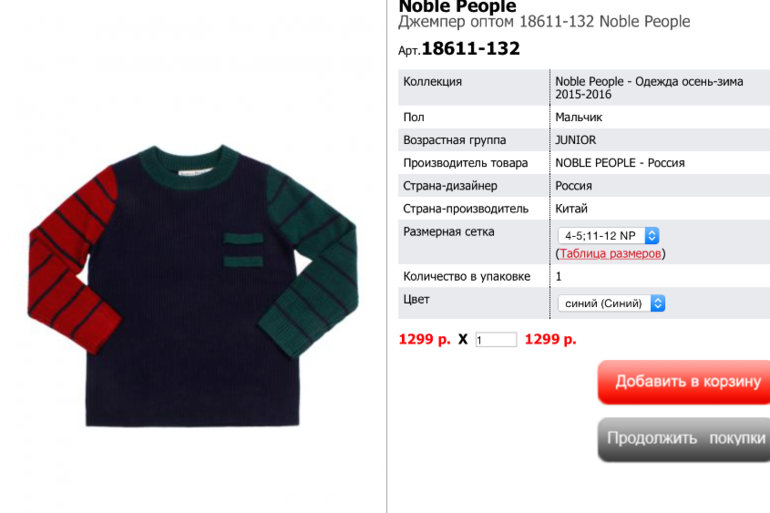The height and width of the screenshot is (513, 770).
Task: Click the Одежда осень-зима 2015-2016 collection value
Action: point(649,88)
